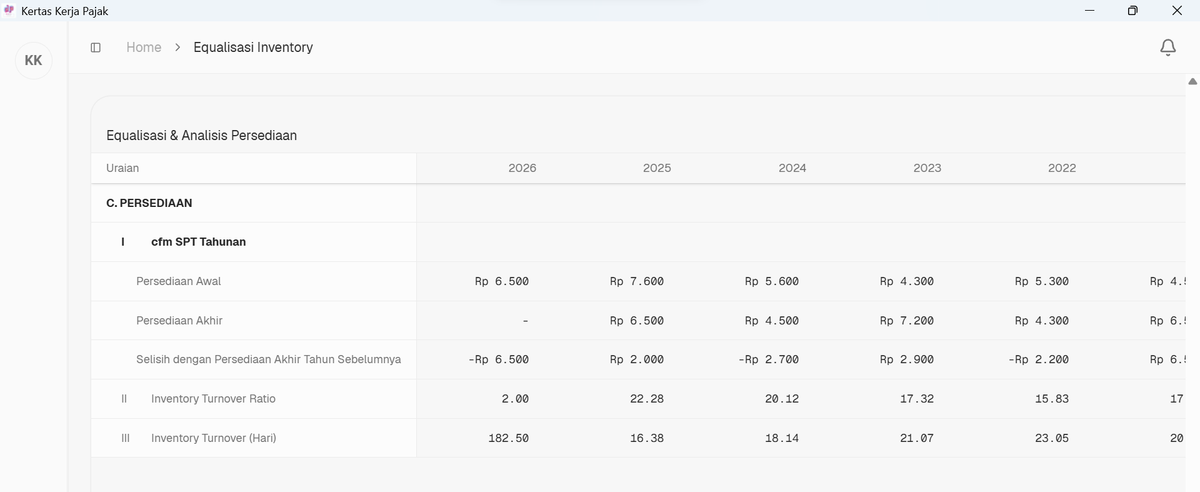1200x492 pixels.
Task: Select the cfm SPT Tahunan row
Action: tap(198, 242)
